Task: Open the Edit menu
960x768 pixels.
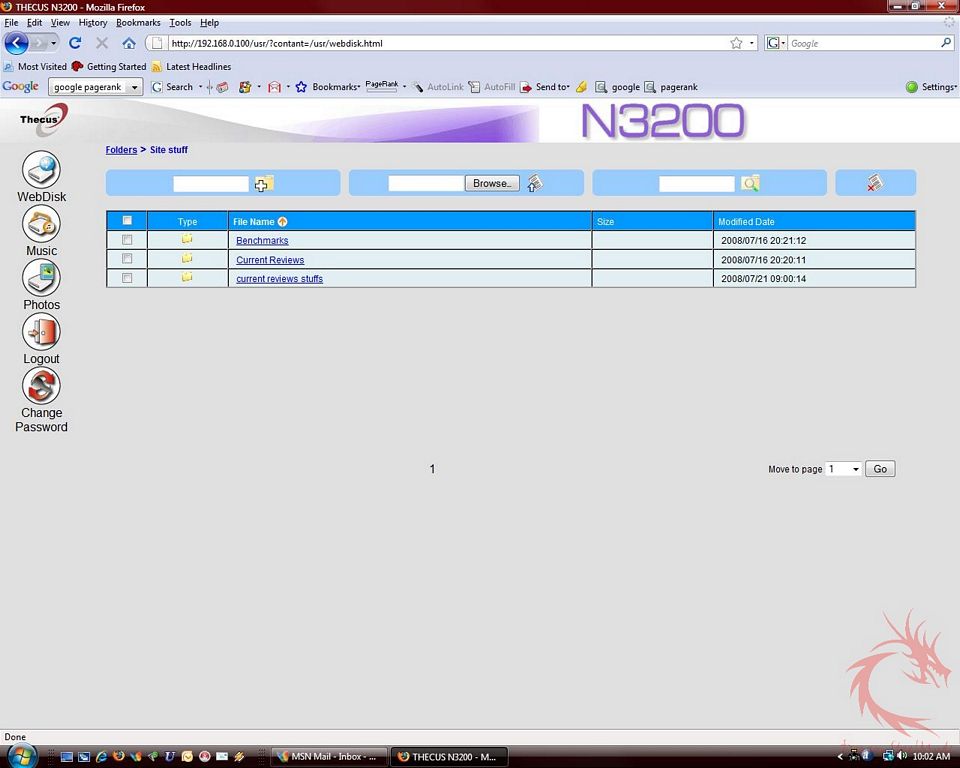Action: [x=34, y=23]
